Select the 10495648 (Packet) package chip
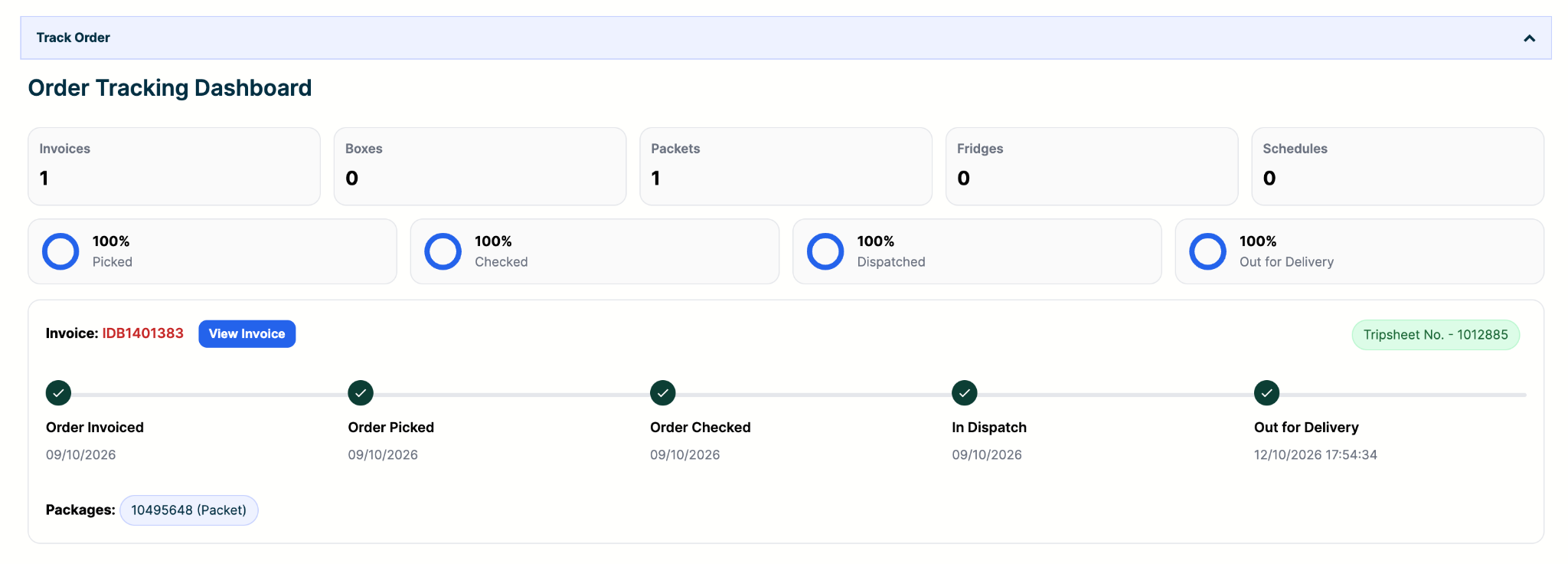Viewport: 1568px width, 564px height. (188, 510)
